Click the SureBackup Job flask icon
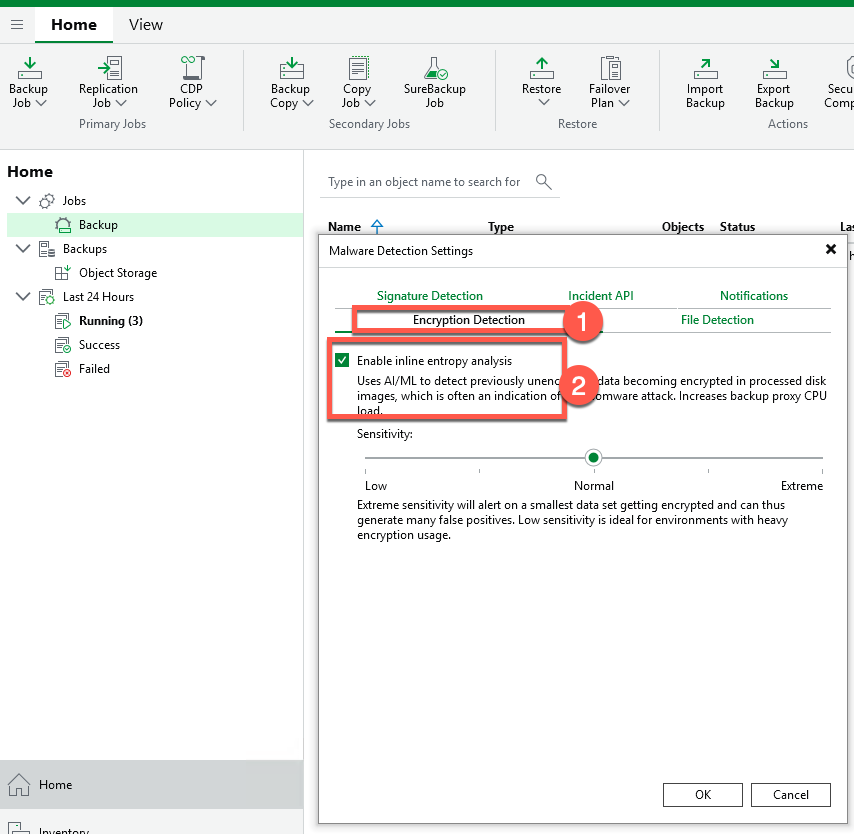 click(435, 68)
